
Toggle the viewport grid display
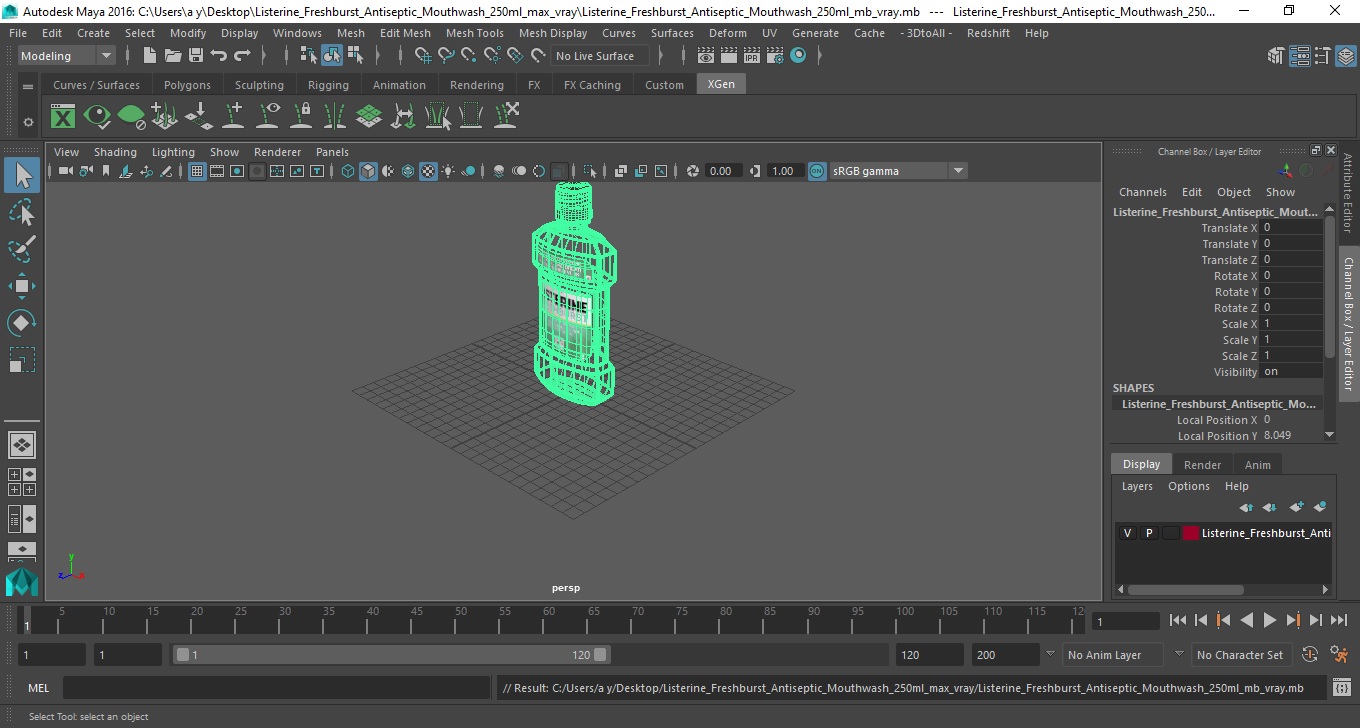[x=197, y=171]
